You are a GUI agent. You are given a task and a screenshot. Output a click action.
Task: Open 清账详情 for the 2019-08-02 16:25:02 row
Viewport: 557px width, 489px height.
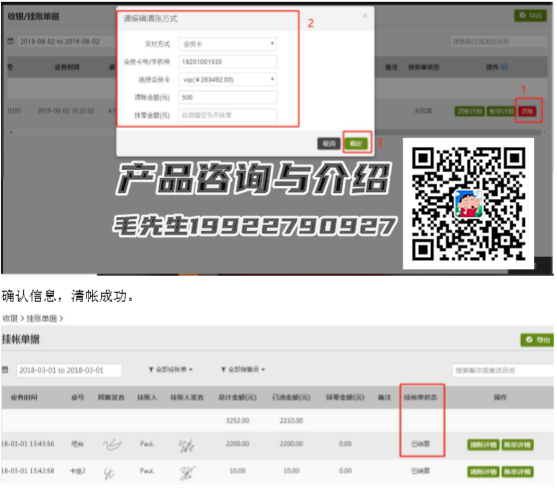pyautogui.click(x=470, y=111)
